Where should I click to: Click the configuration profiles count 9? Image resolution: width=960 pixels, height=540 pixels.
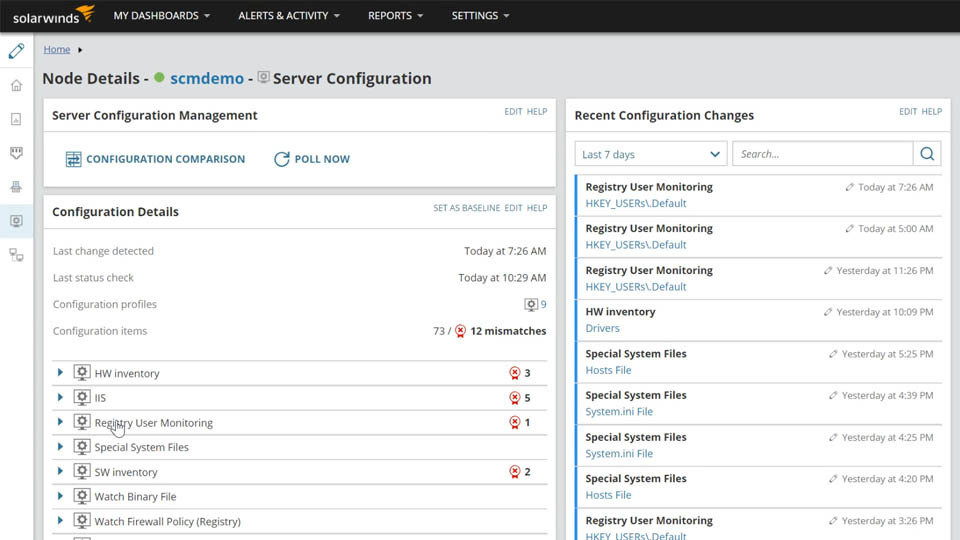(x=543, y=304)
